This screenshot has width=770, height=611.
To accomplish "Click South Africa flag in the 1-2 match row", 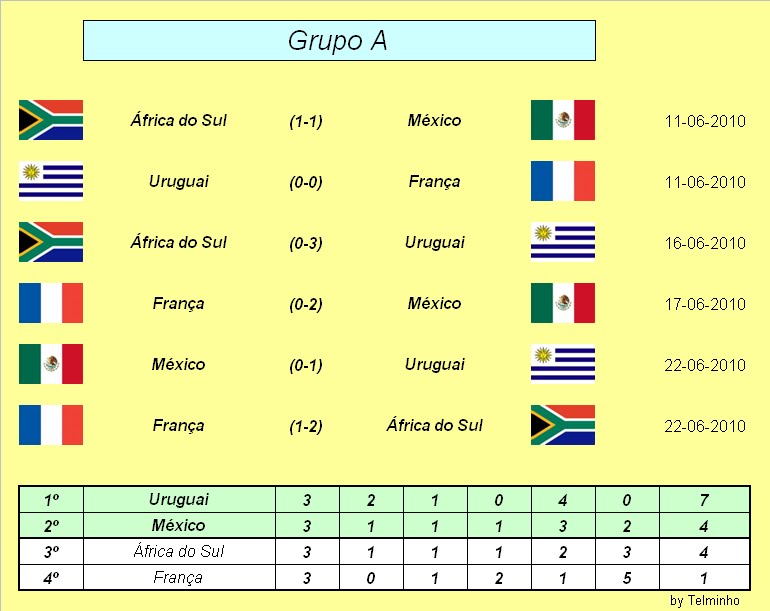I will (x=562, y=425).
